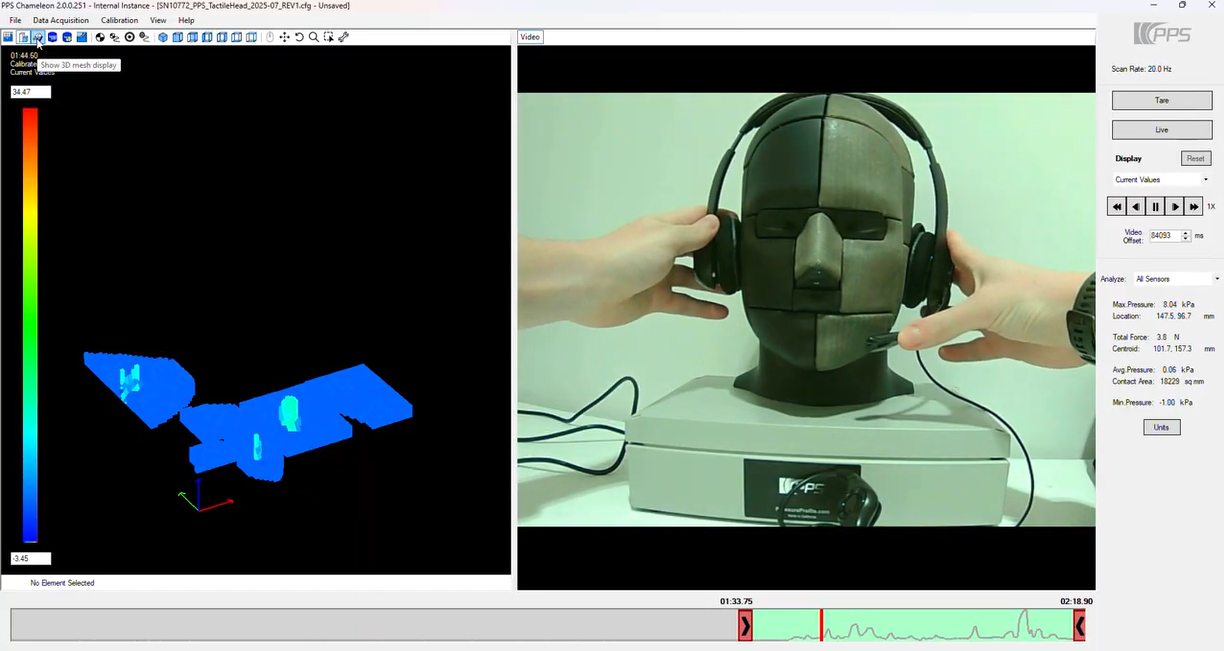The height and width of the screenshot is (651, 1224).
Task: Click the save file toolbar icon
Action: coord(22,37)
